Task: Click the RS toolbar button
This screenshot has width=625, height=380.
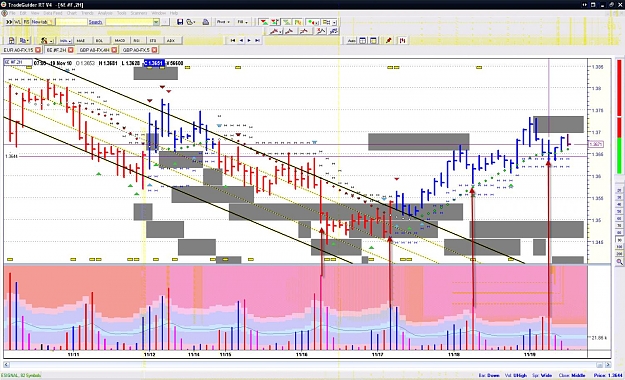Action: (27, 22)
